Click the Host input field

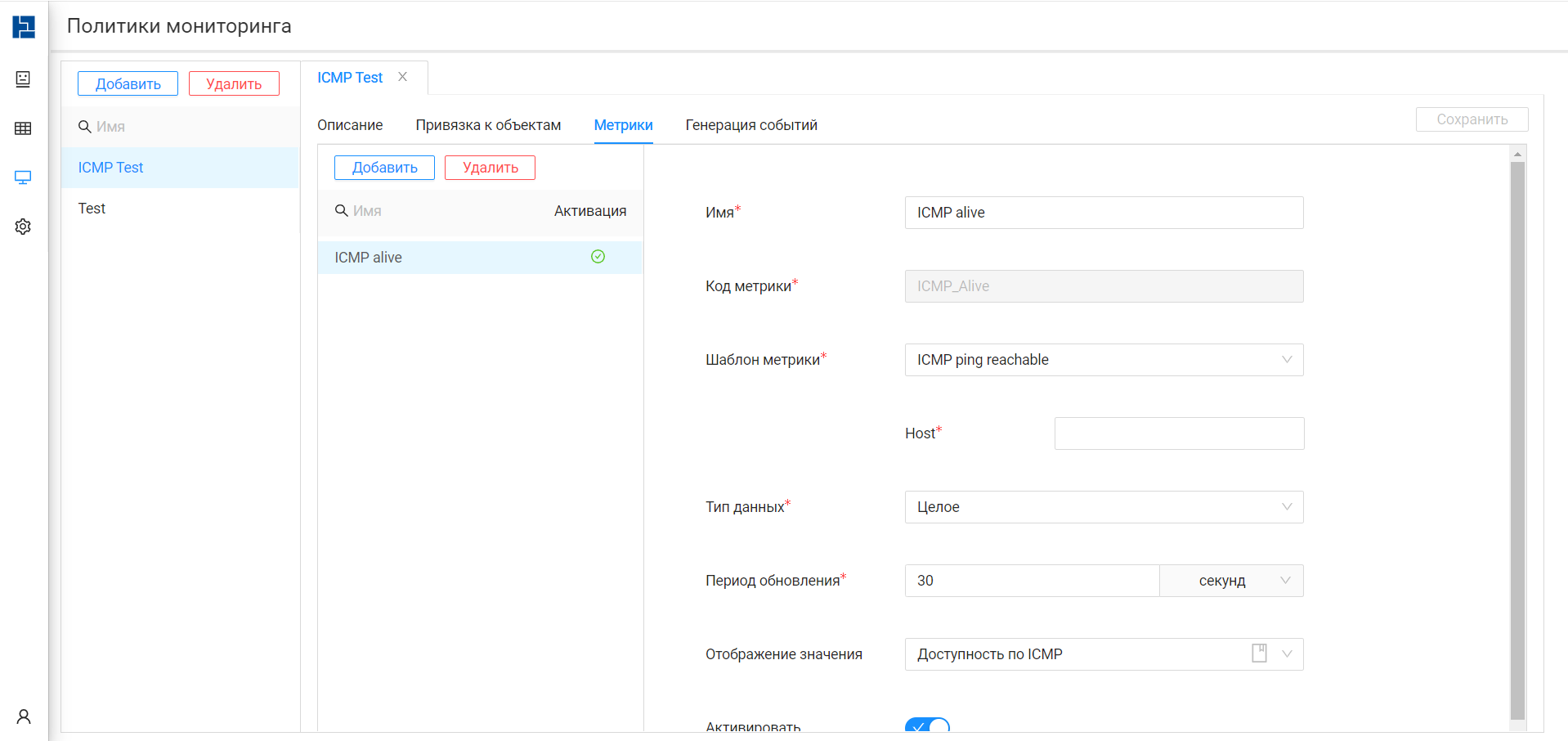point(1179,433)
